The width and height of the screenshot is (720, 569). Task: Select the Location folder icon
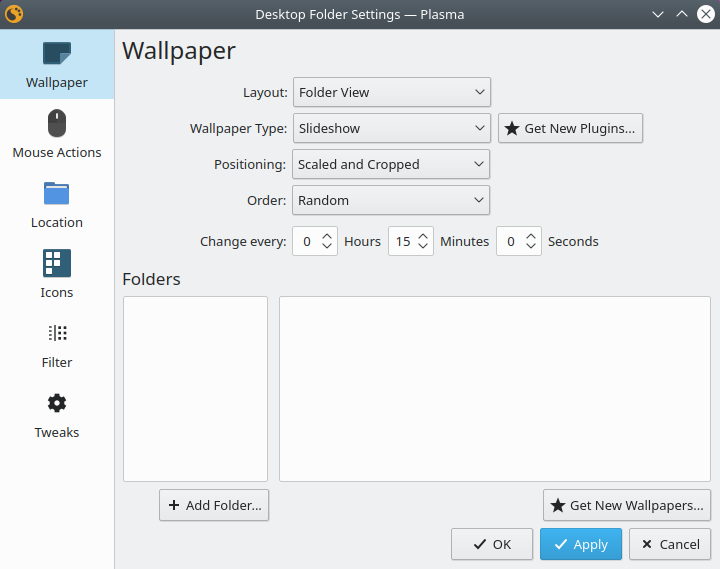[x=57, y=194]
